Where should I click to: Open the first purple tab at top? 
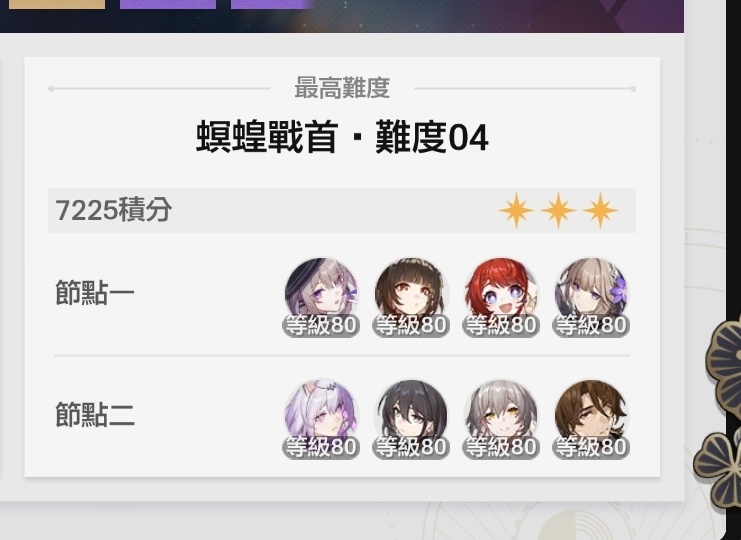click(x=168, y=4)
